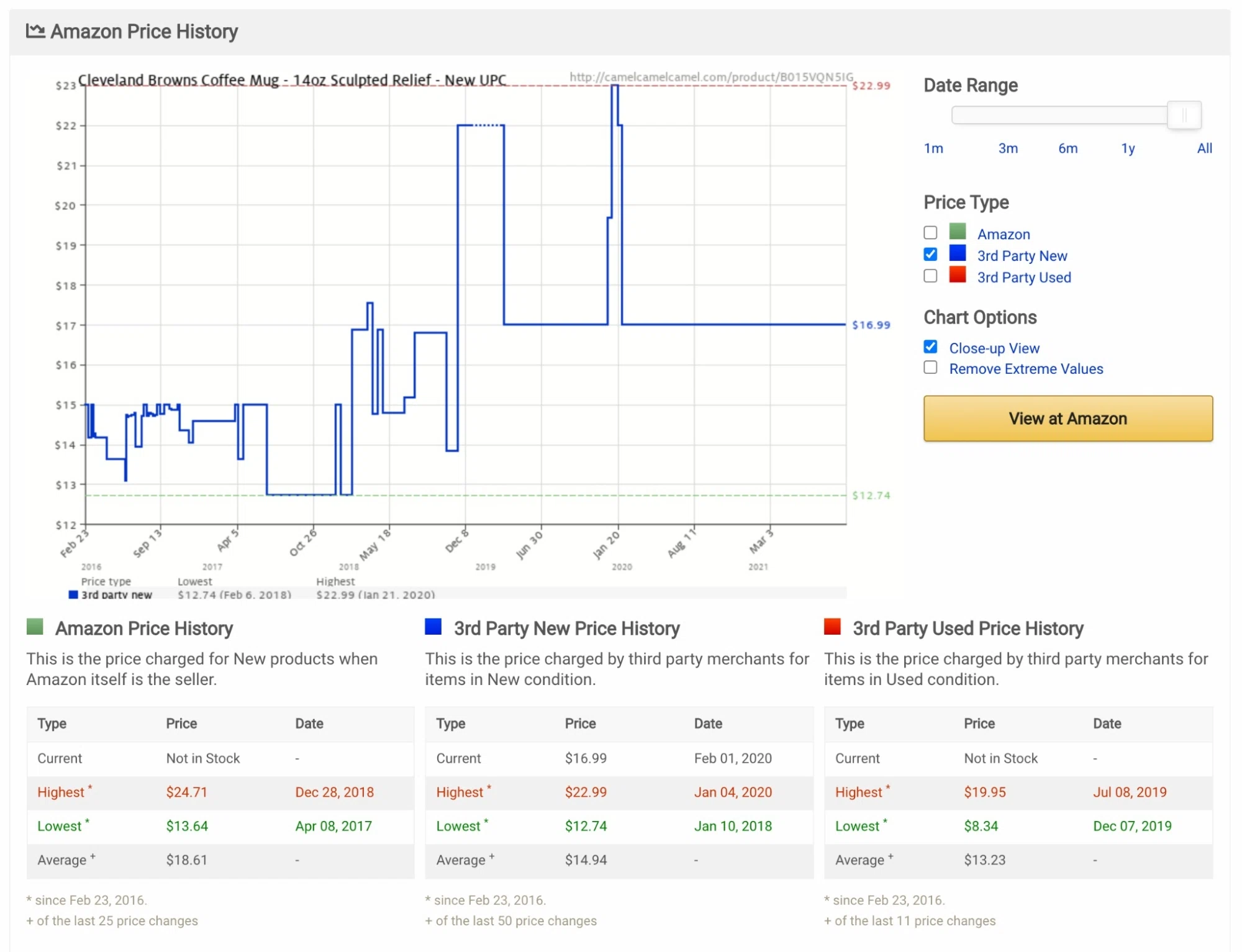The height and width of the screenshot is (952, 1242).
Task: Select the All date range
Action: 1203,148
